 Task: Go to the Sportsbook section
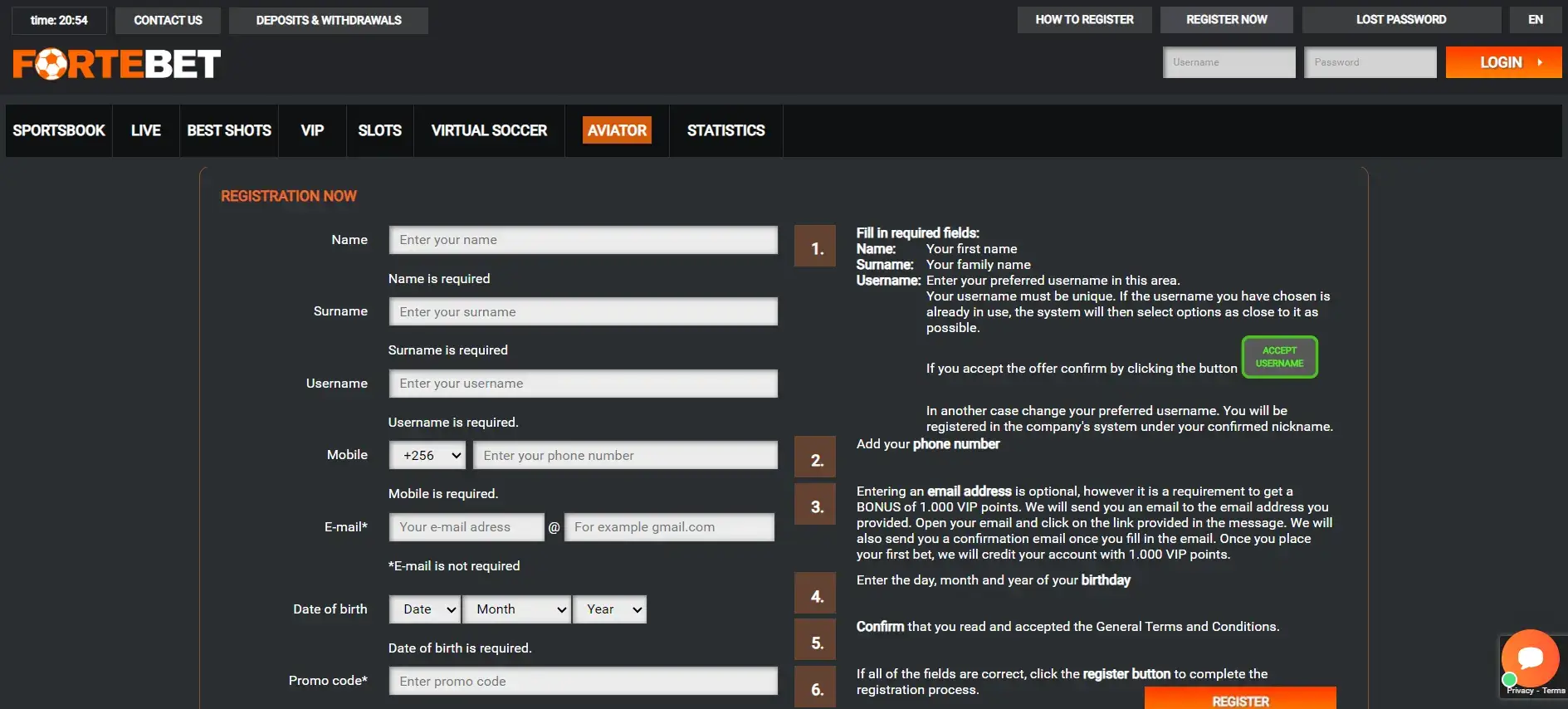pos(59,130)
